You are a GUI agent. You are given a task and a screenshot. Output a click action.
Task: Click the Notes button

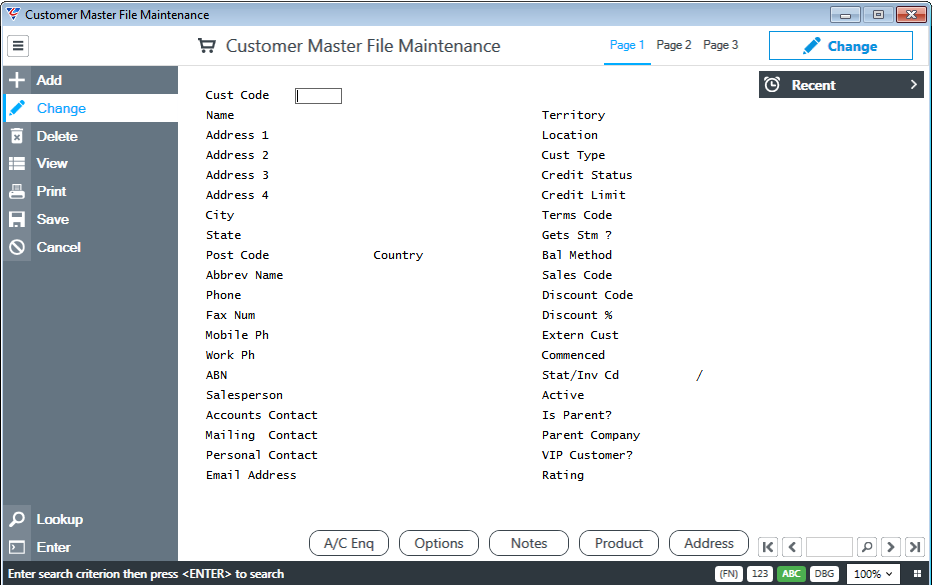[528, 543]
